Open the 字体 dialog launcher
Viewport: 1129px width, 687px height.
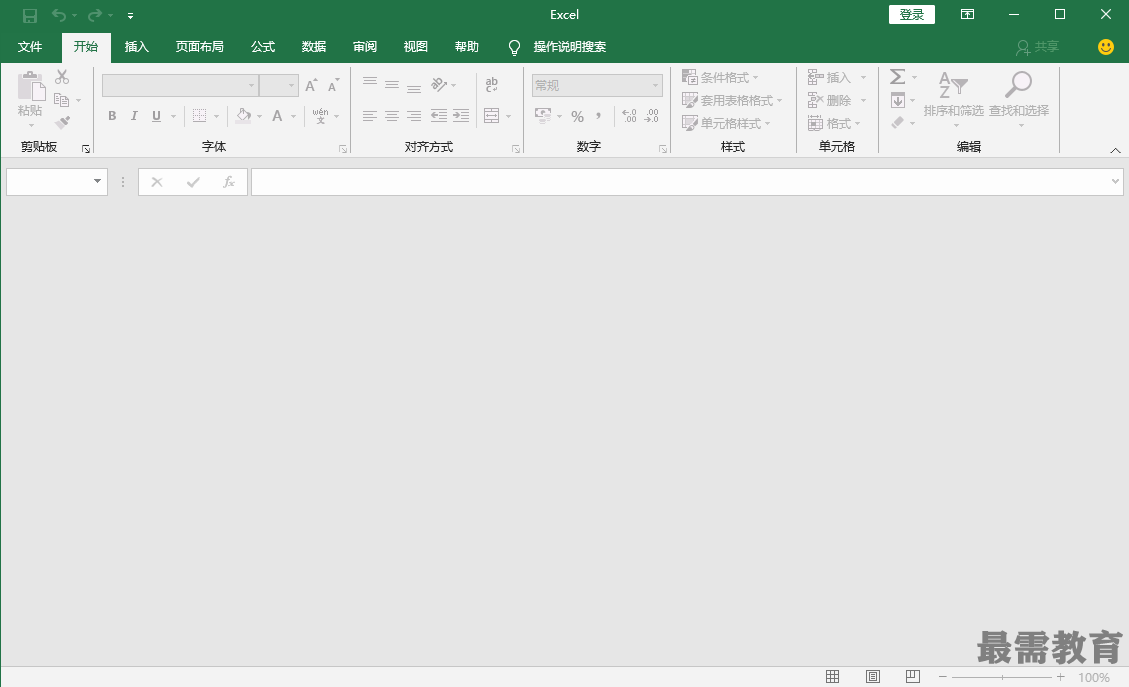(343, 149)
